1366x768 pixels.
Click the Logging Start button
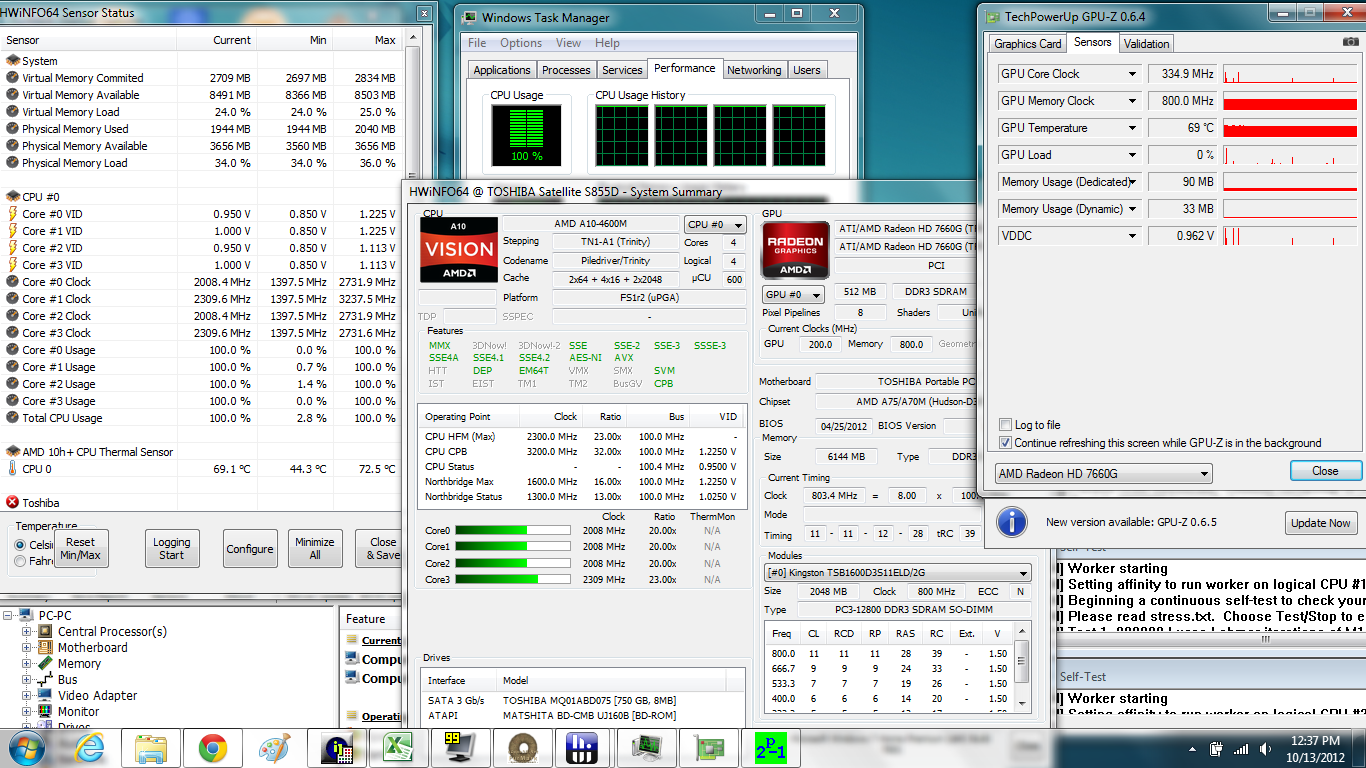click(x=172, y=549)
